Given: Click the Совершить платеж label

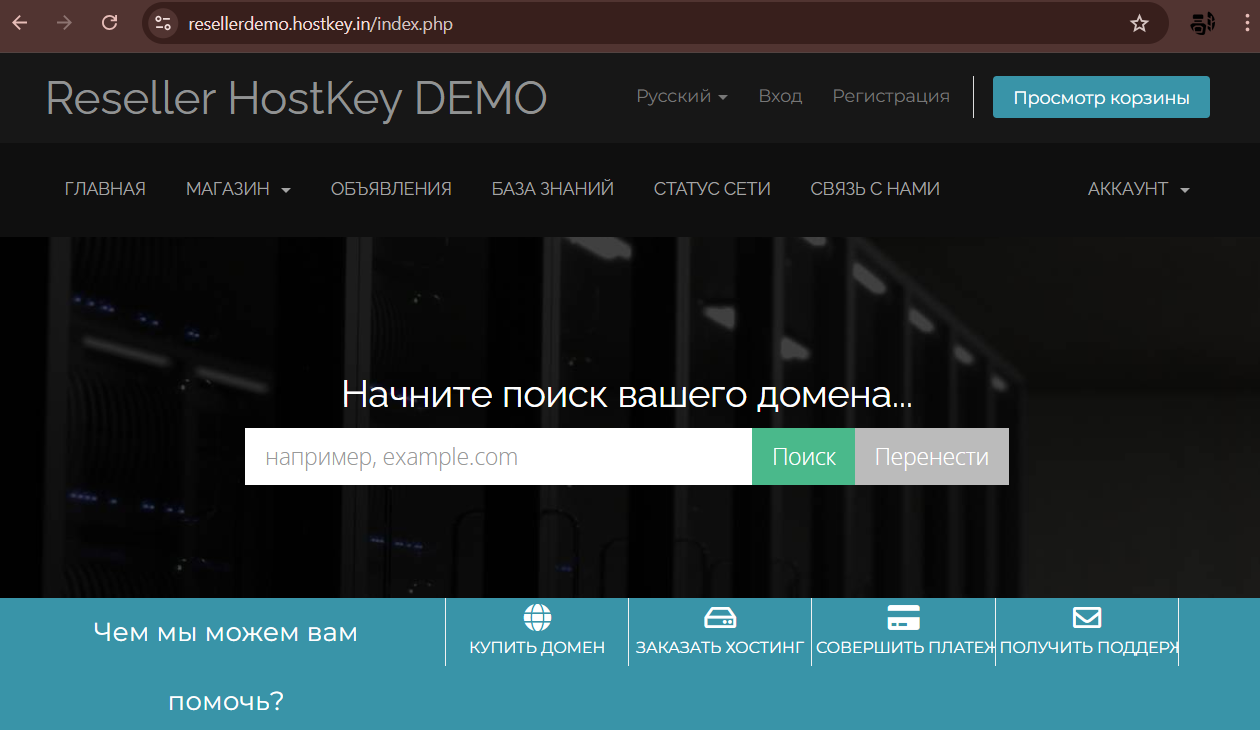Looking at the screenshot, I should pyautogui.click(x=905, y=647).
